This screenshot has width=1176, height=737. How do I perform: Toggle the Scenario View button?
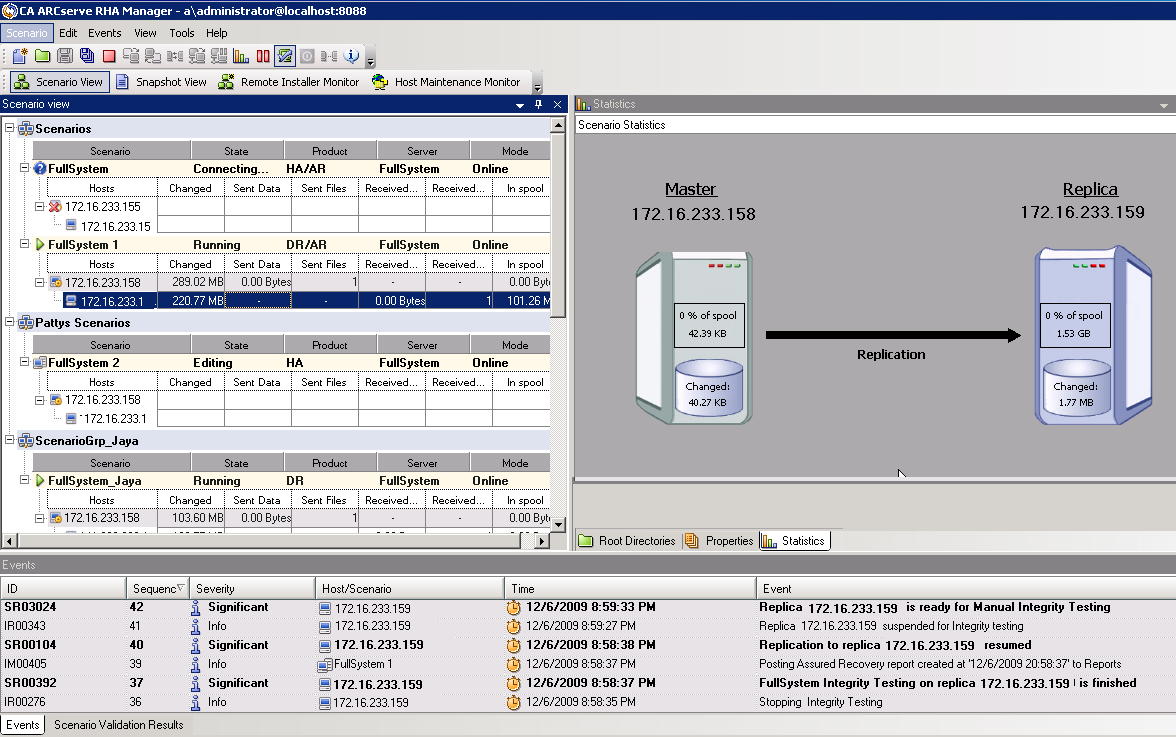pyautogui.click(x=58, y=82)
